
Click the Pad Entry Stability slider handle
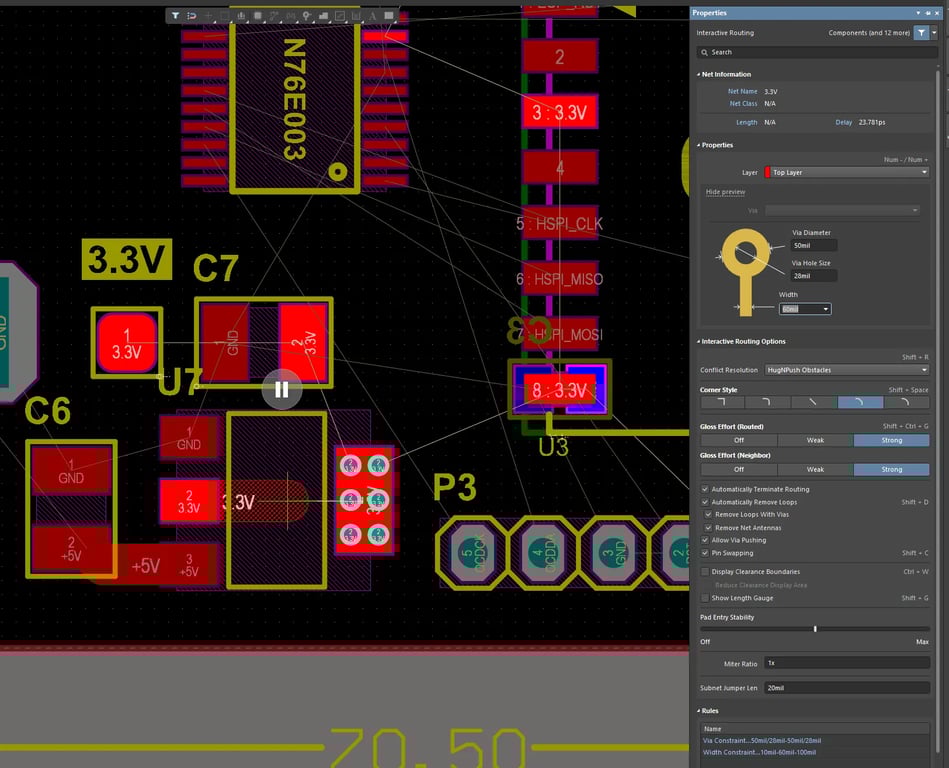click(815, 629)
